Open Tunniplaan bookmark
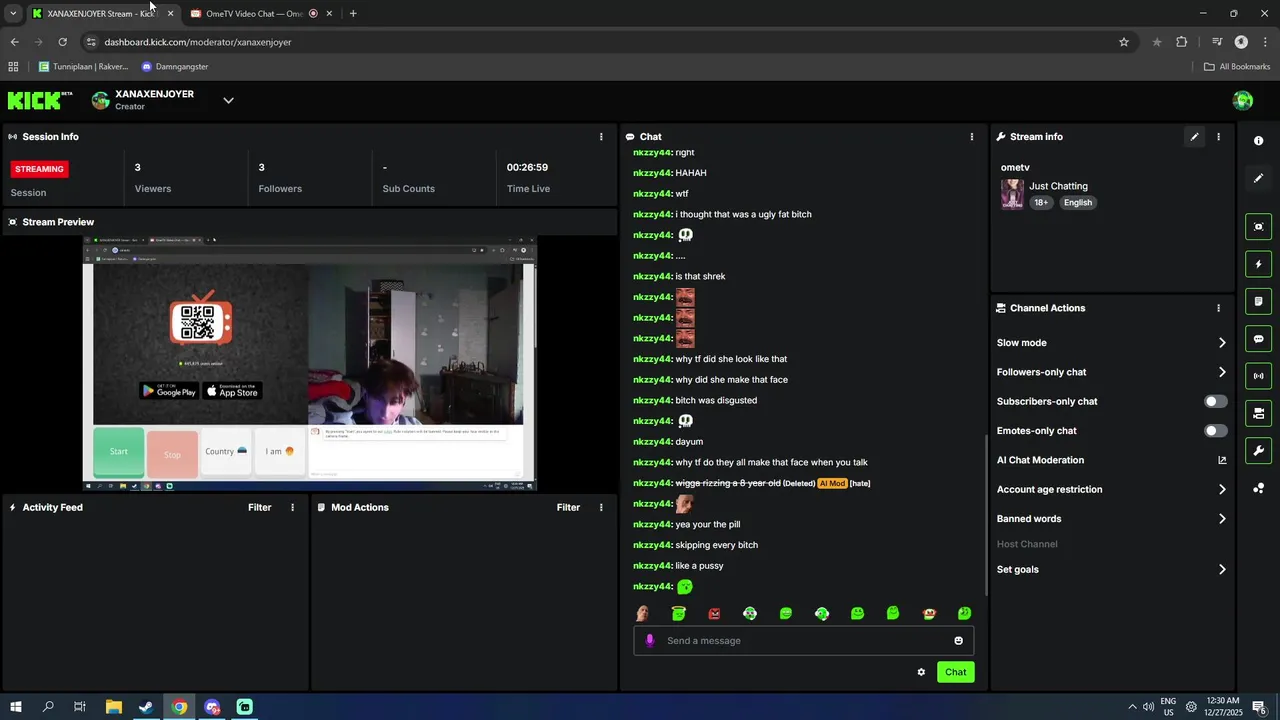This screenshot has width=1280, height=720. (84, 66)
